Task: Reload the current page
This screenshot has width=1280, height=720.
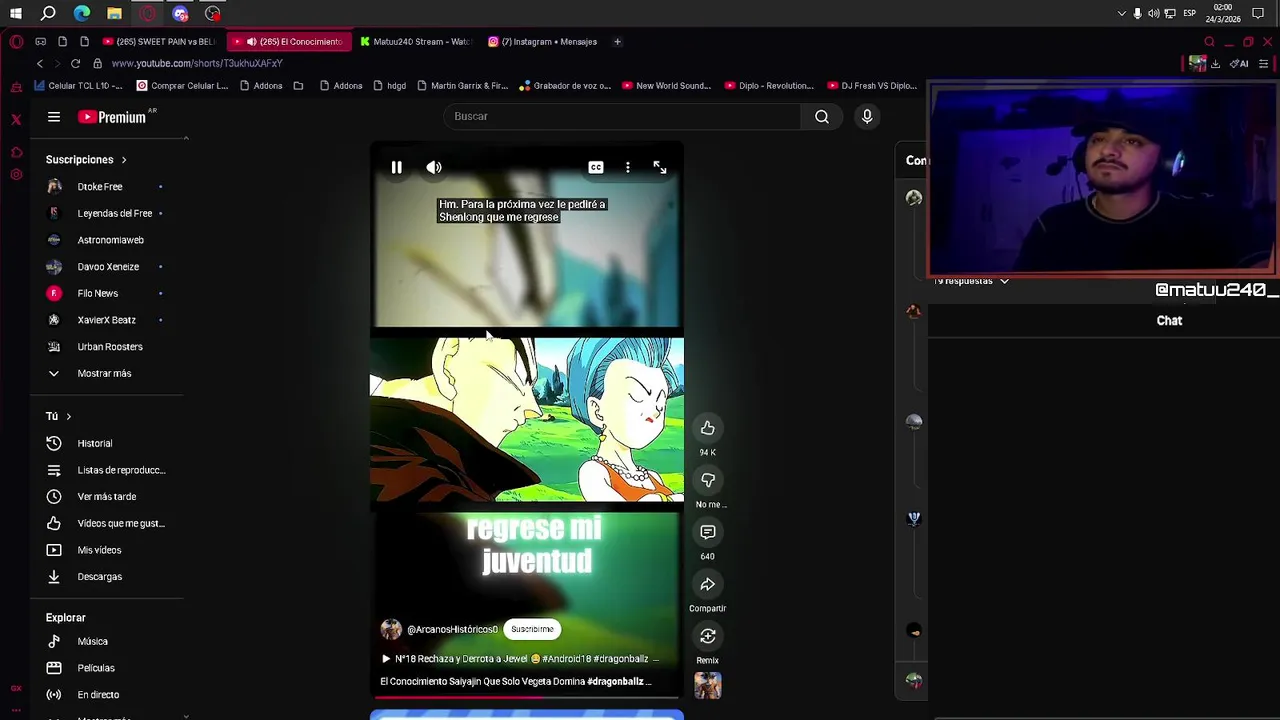Action: [75, 63]
